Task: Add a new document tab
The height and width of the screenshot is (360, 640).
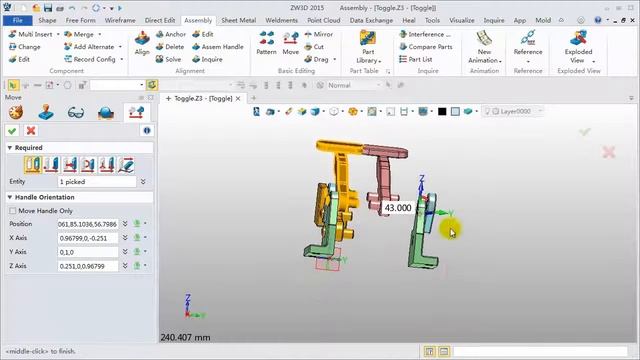Action: [x=253, y=98]
